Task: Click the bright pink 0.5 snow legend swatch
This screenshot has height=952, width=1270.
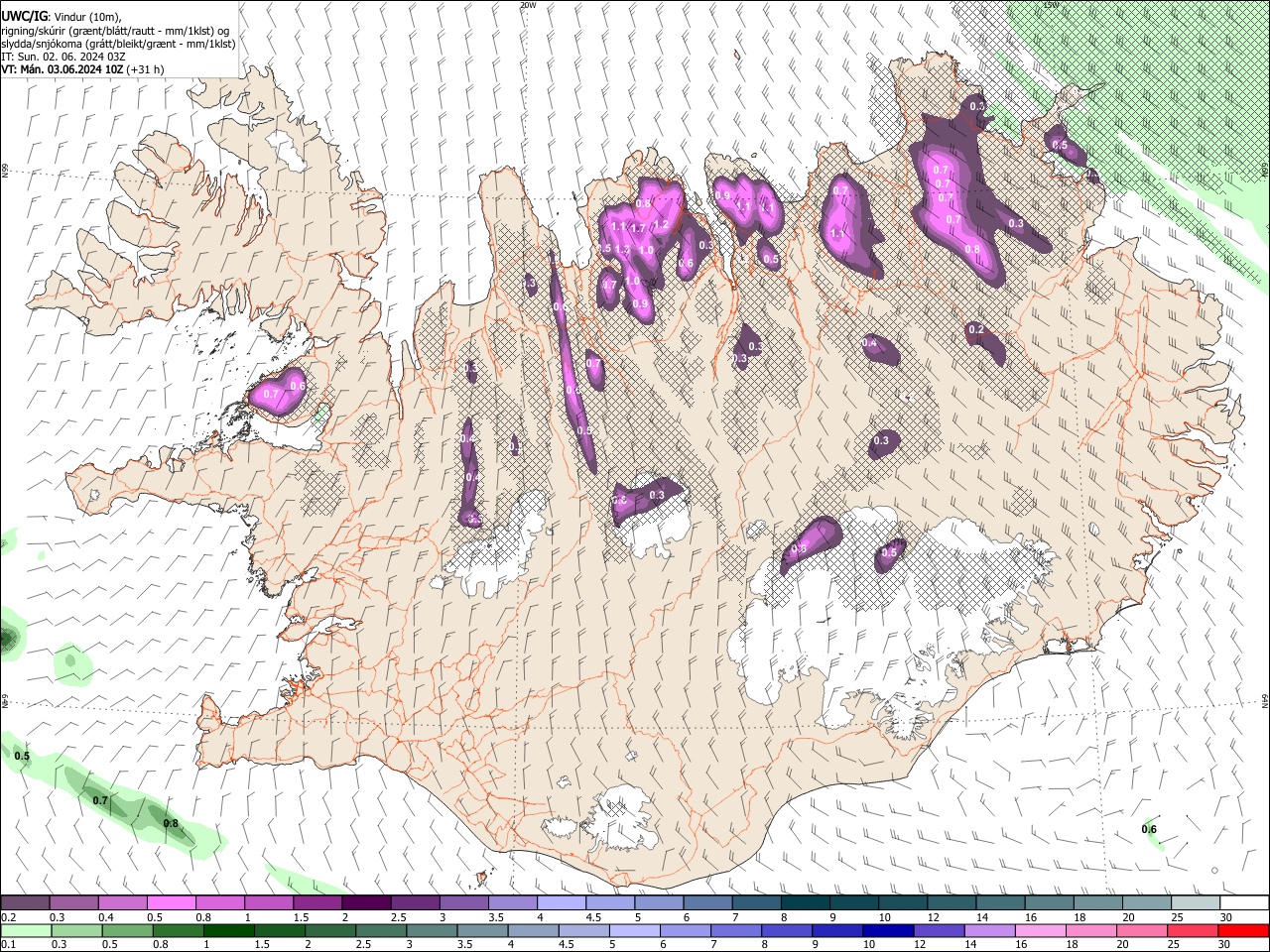Action: 171,902
